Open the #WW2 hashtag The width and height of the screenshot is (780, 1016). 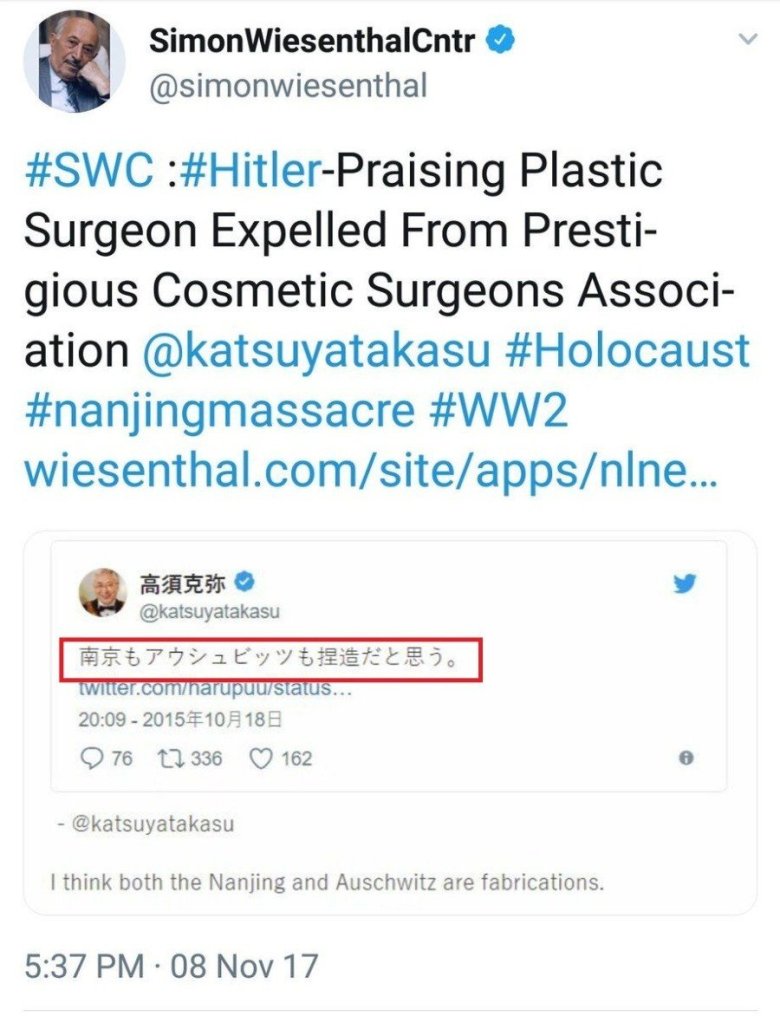[498, 411]
